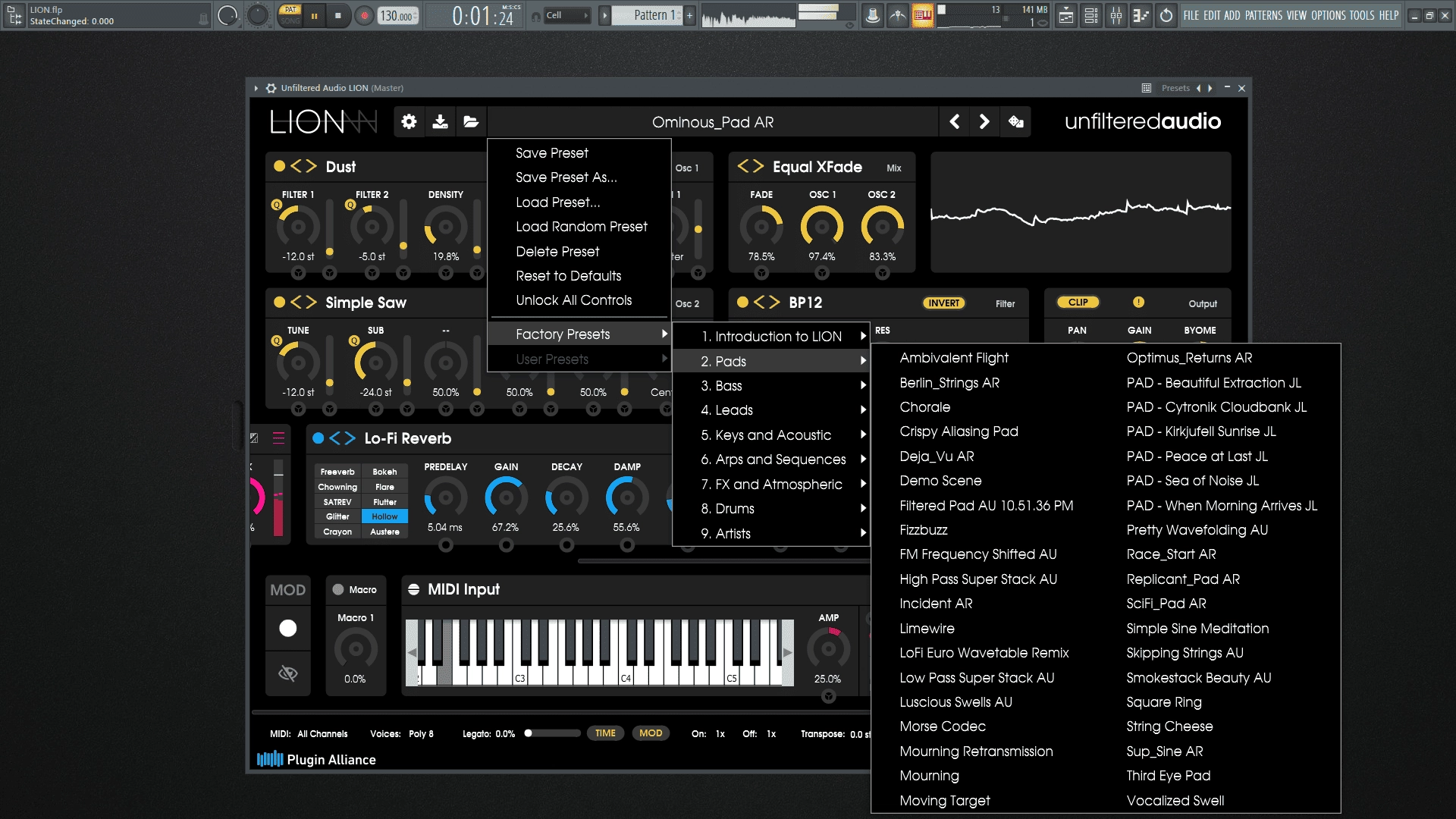The height and width of the screenshot is (819, 1456).
Task: Expand 1. Introduction to LION category
Action: tap(771, 337)
